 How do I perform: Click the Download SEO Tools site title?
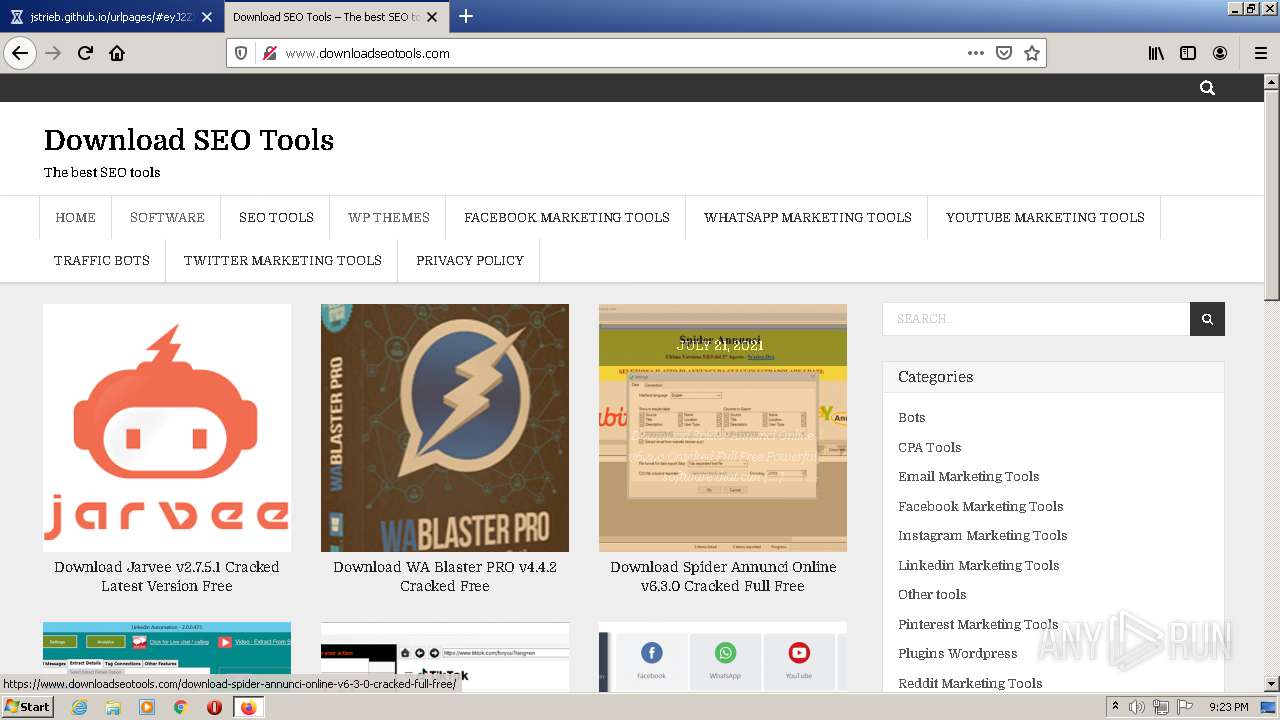coord(189,140)
